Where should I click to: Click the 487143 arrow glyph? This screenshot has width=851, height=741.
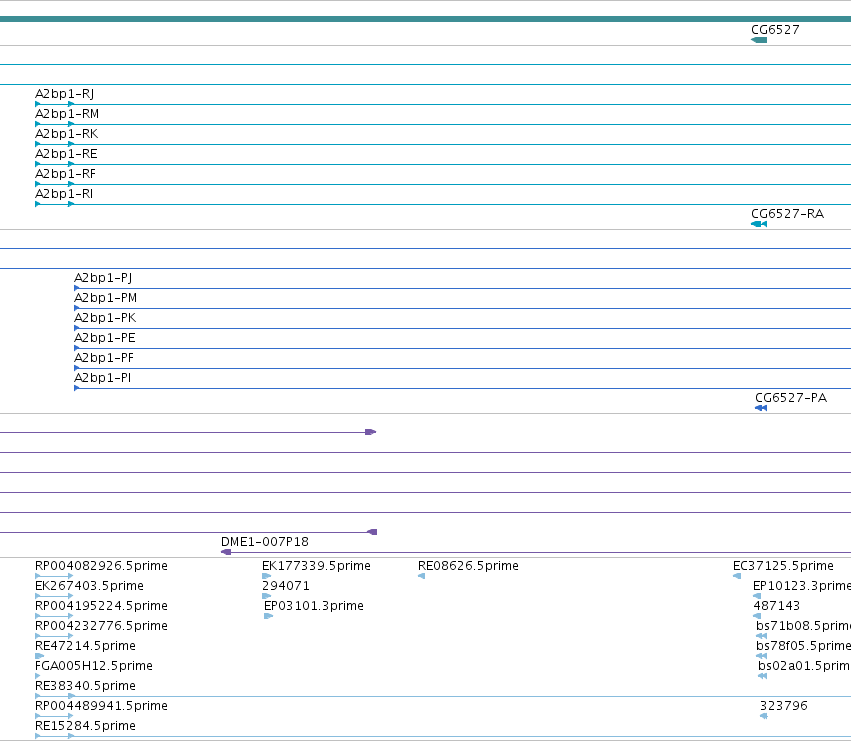757,616
